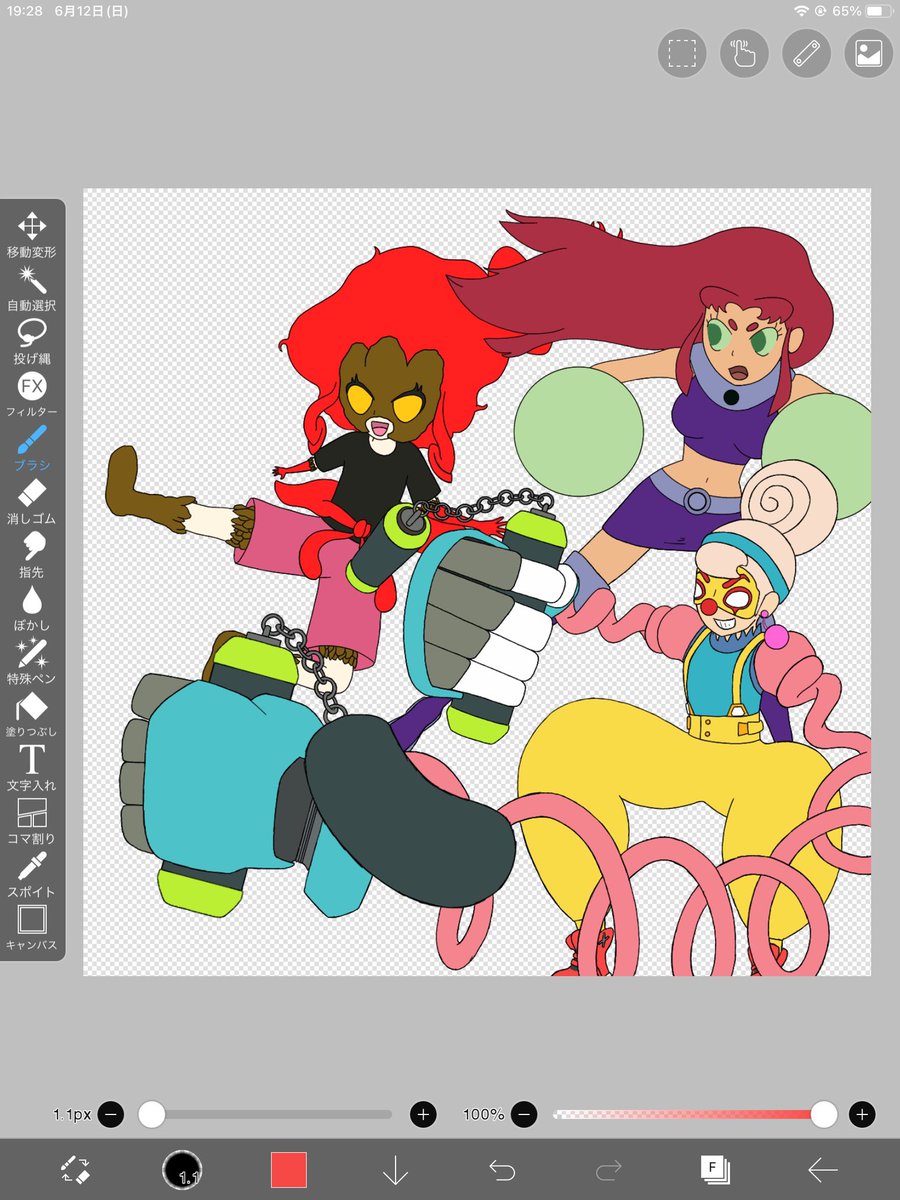Select the Text (文字入れ) tool
The height and width of the screenshot is (1200, 900).
coord(32,768)
